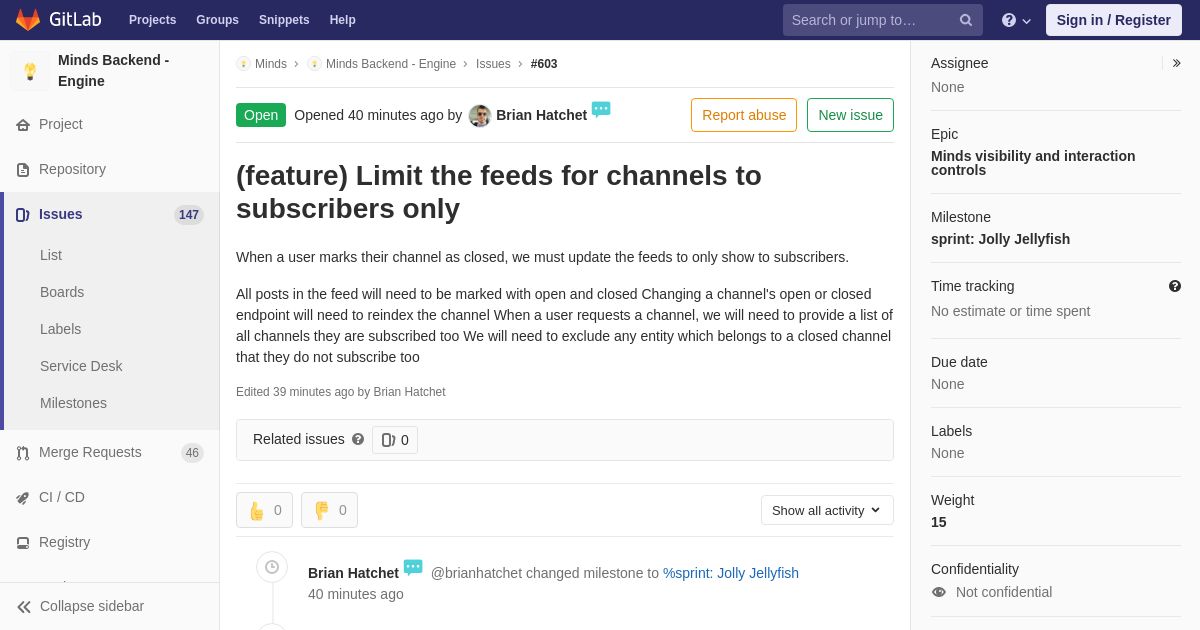The width and height of the screenshot is (1200, 630).
Task: Open Snippets in the top navbar
Action: coord(284,20)
